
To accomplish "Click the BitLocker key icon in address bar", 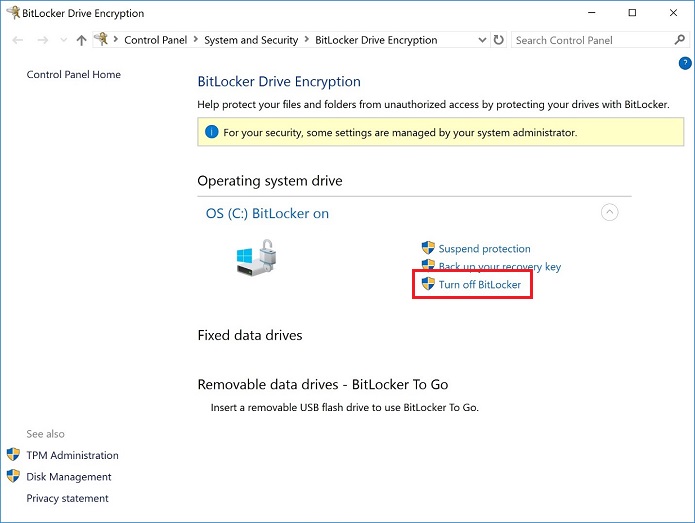I will (x=102, y=39).
